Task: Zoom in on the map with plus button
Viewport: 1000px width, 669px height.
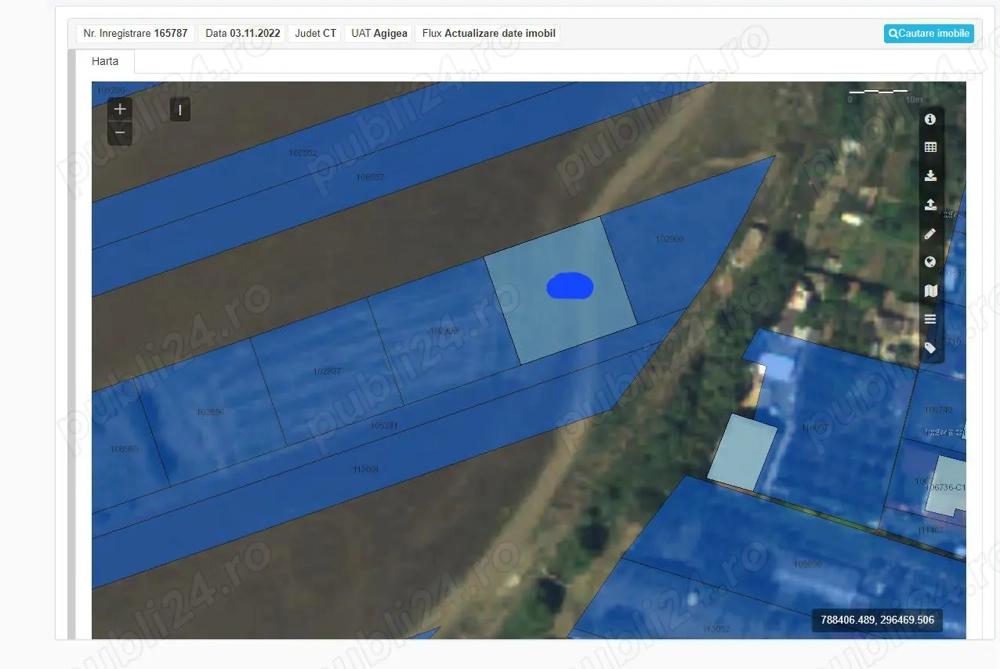Action: (x=120, y=109)
